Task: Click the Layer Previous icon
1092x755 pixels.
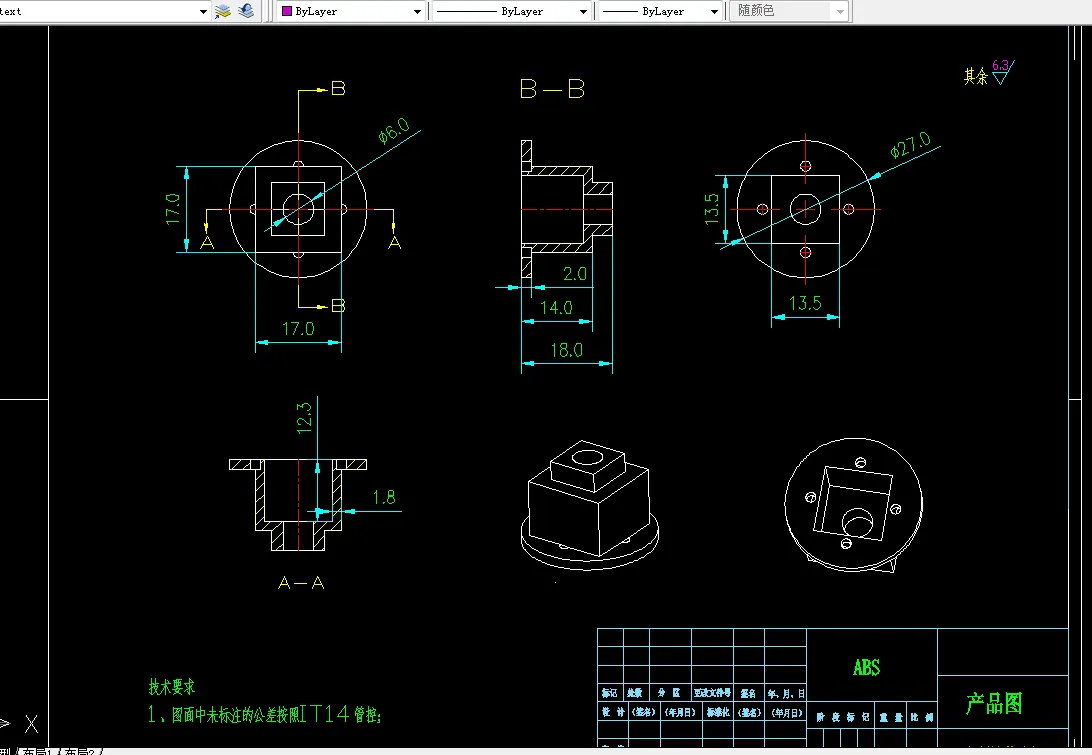Action: pos(246,11)
